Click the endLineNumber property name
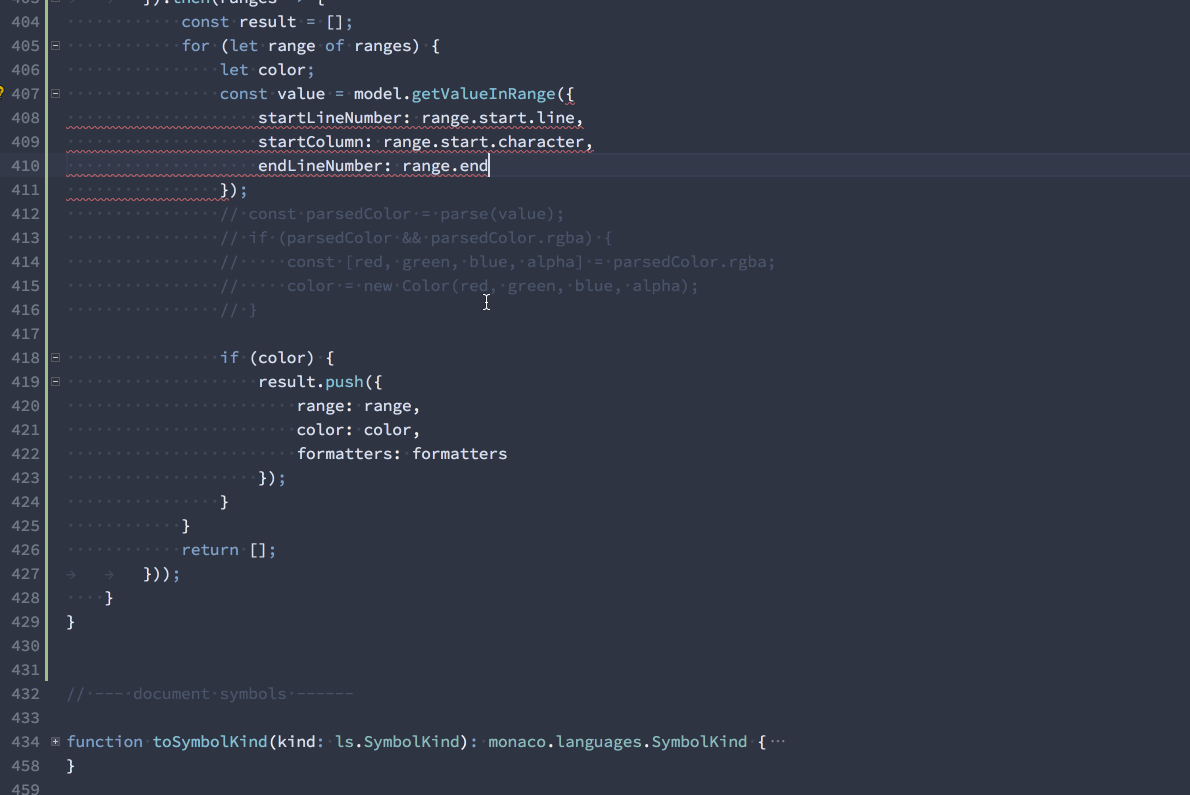 [x=320, y=165]
